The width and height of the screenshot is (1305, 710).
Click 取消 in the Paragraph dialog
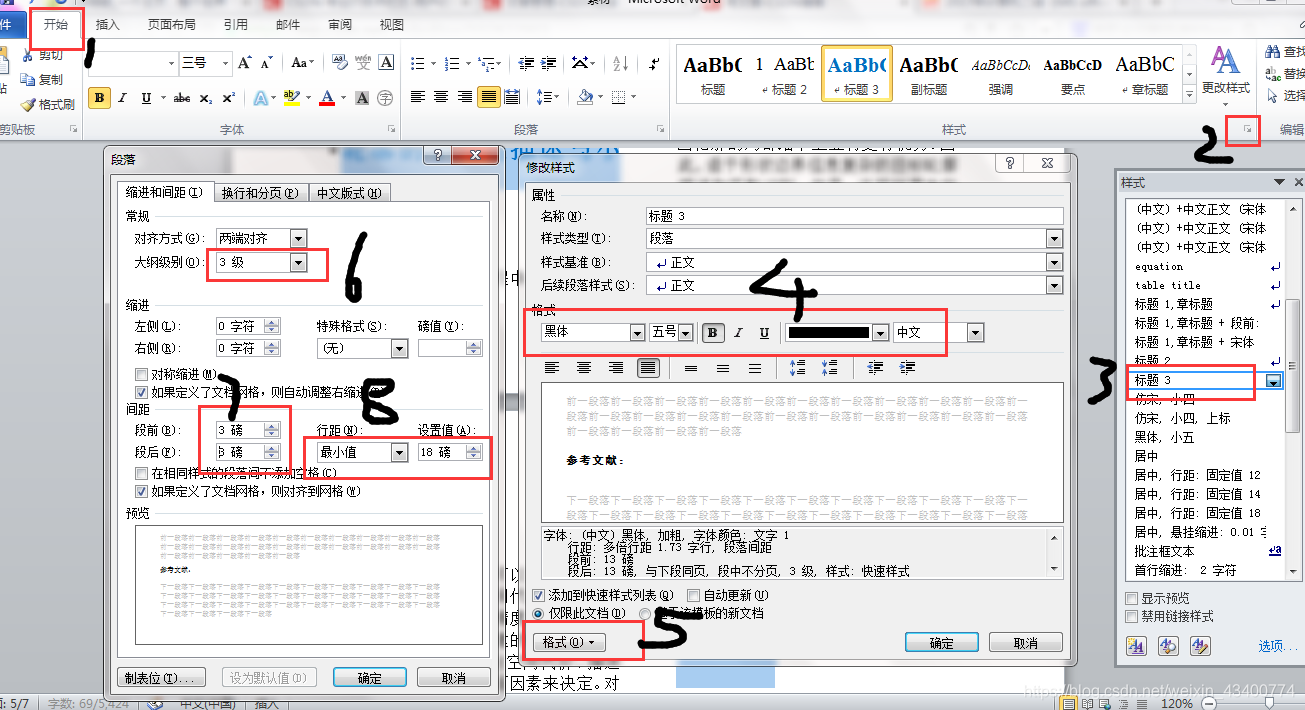point(454,678)
